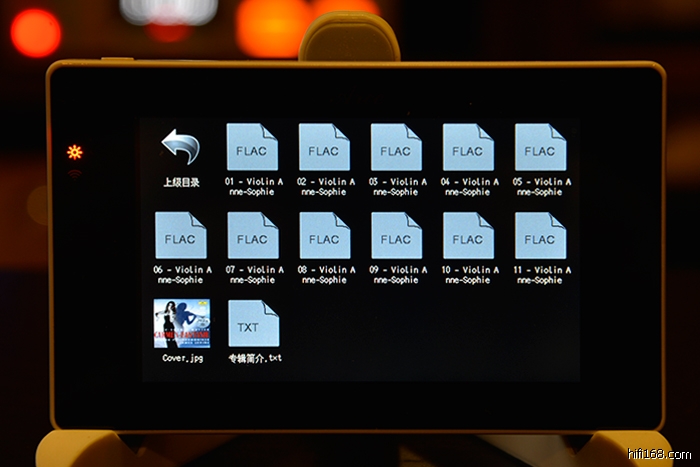
Task: Play track 04 - Violin FLAC file icon
Action: [468, 148]
